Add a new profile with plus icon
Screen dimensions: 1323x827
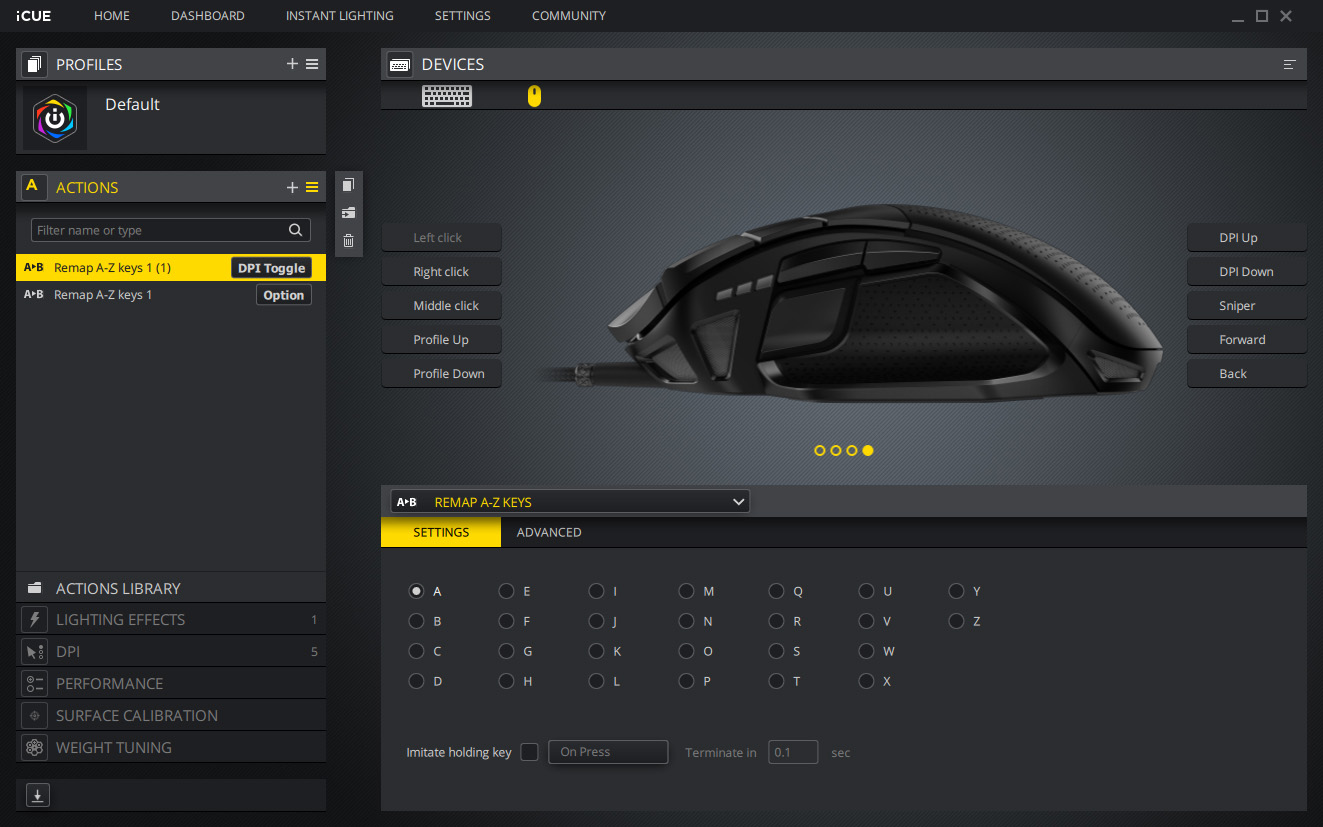(x=292, y=64)
